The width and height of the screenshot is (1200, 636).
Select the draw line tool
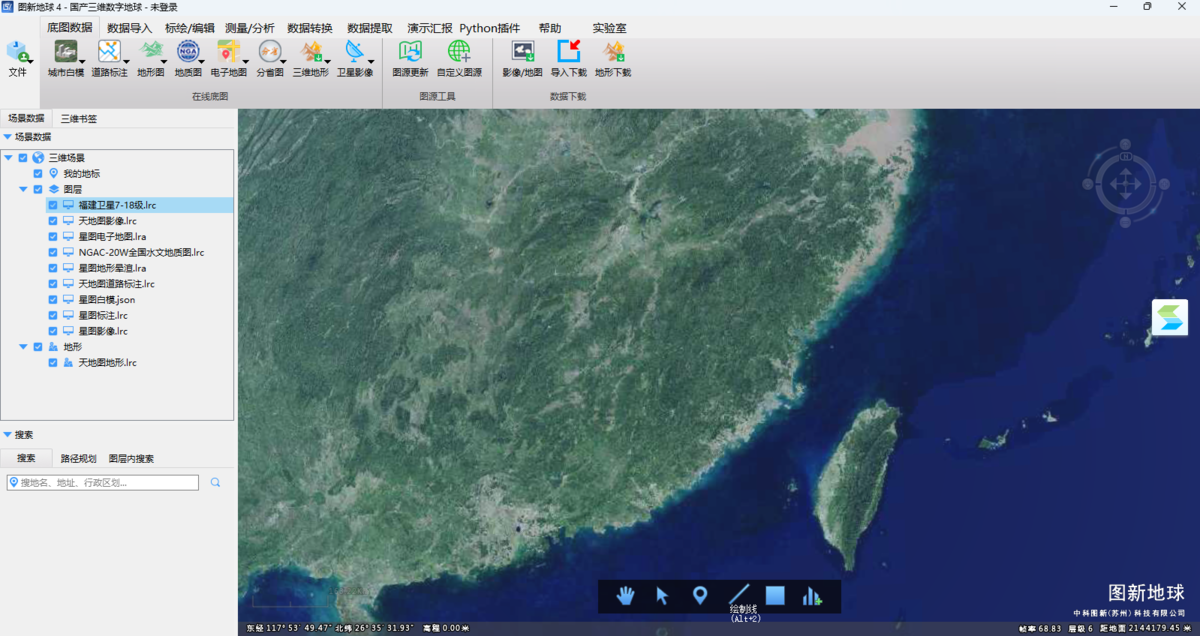click(x=739, y=595)
